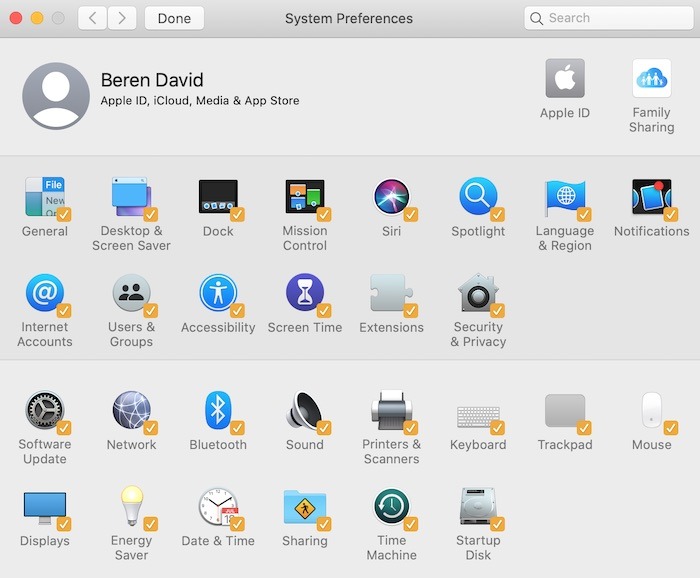Uncheck the Security & Privacy checkbox
The height and width of the screenshot is (578, 700).
(497, 311)
